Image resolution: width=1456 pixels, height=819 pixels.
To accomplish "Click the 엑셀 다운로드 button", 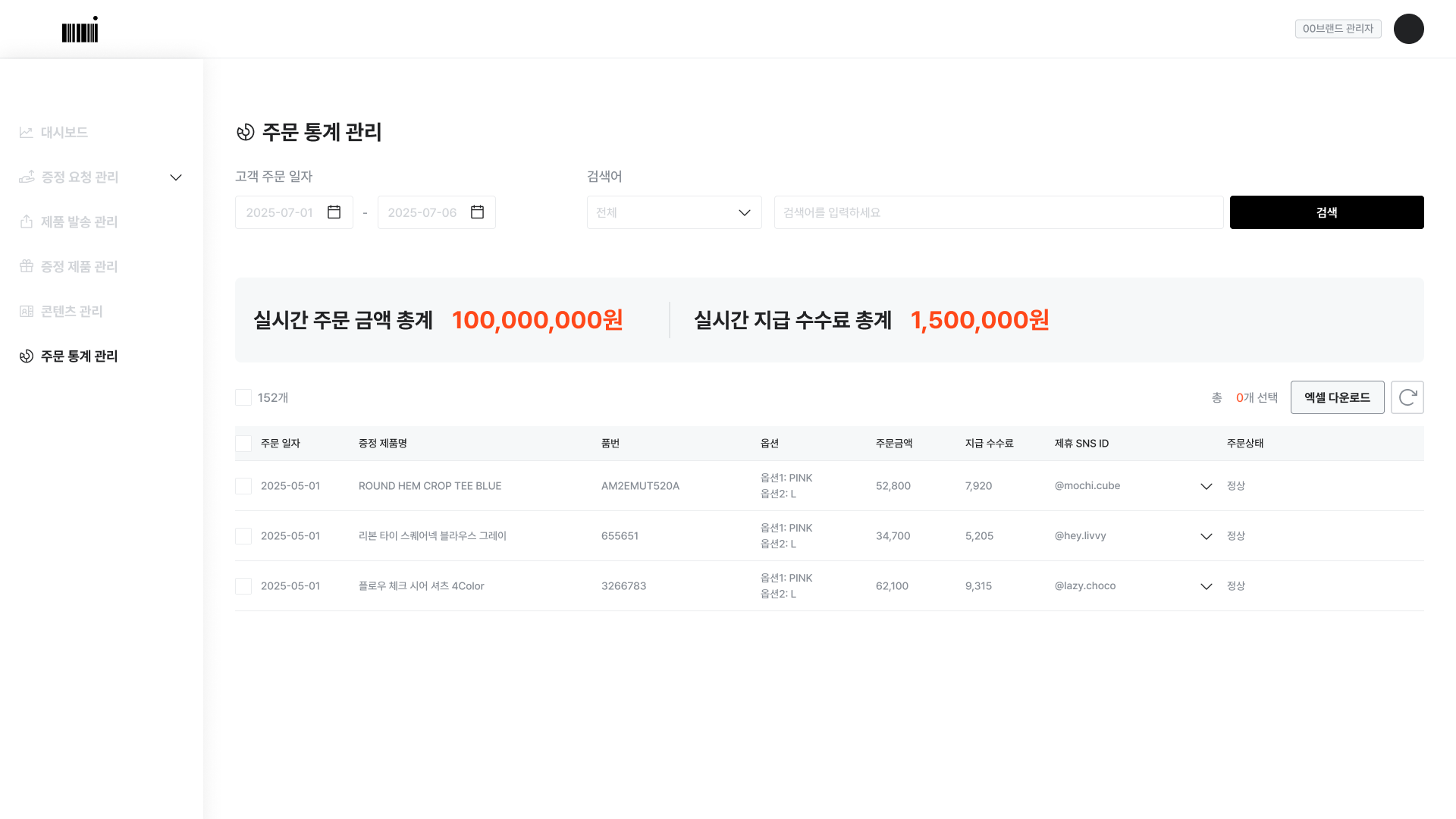I will pyautogui.click(x=1337, y=397).
